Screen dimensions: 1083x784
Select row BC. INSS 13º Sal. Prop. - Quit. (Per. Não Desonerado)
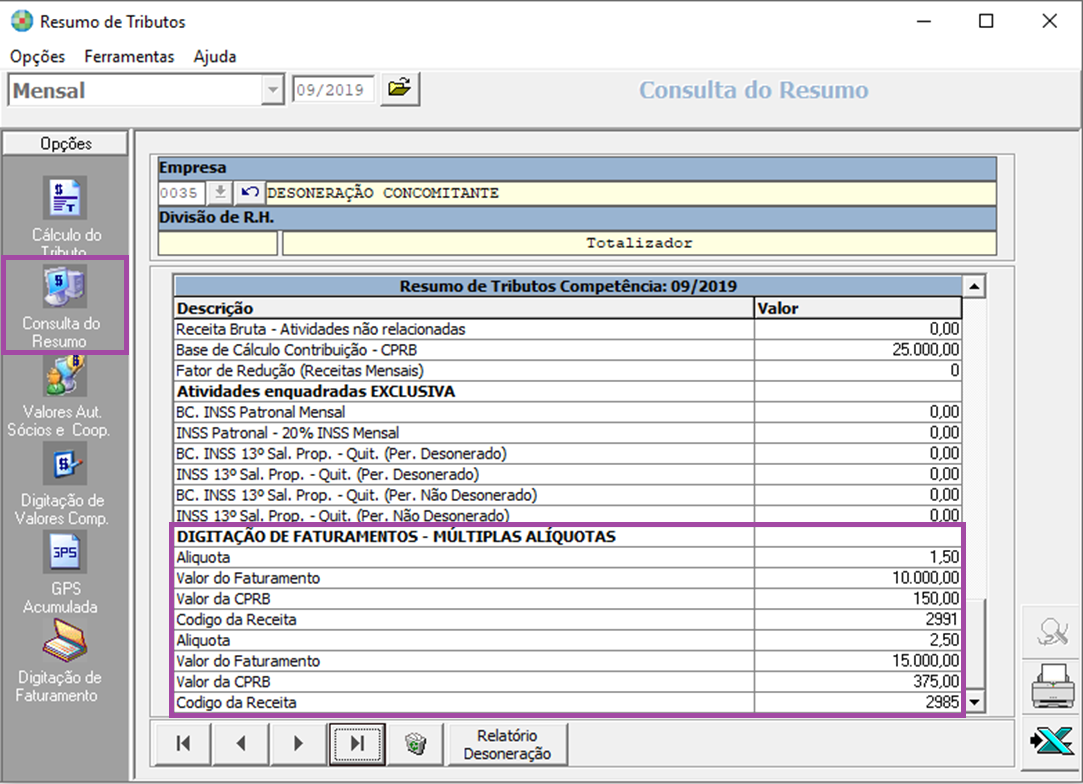(567, 495)
